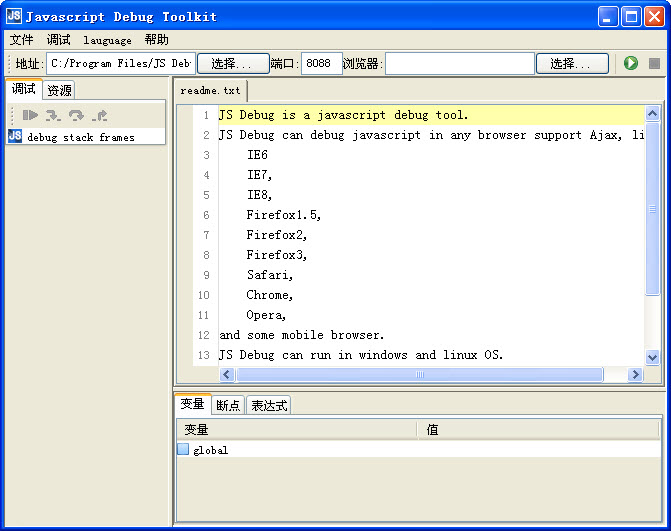The width and height of the screenshot is (671, 531).
Task: Click the 变量 column header
Action: pyautogui.click(x=297, y=430)
